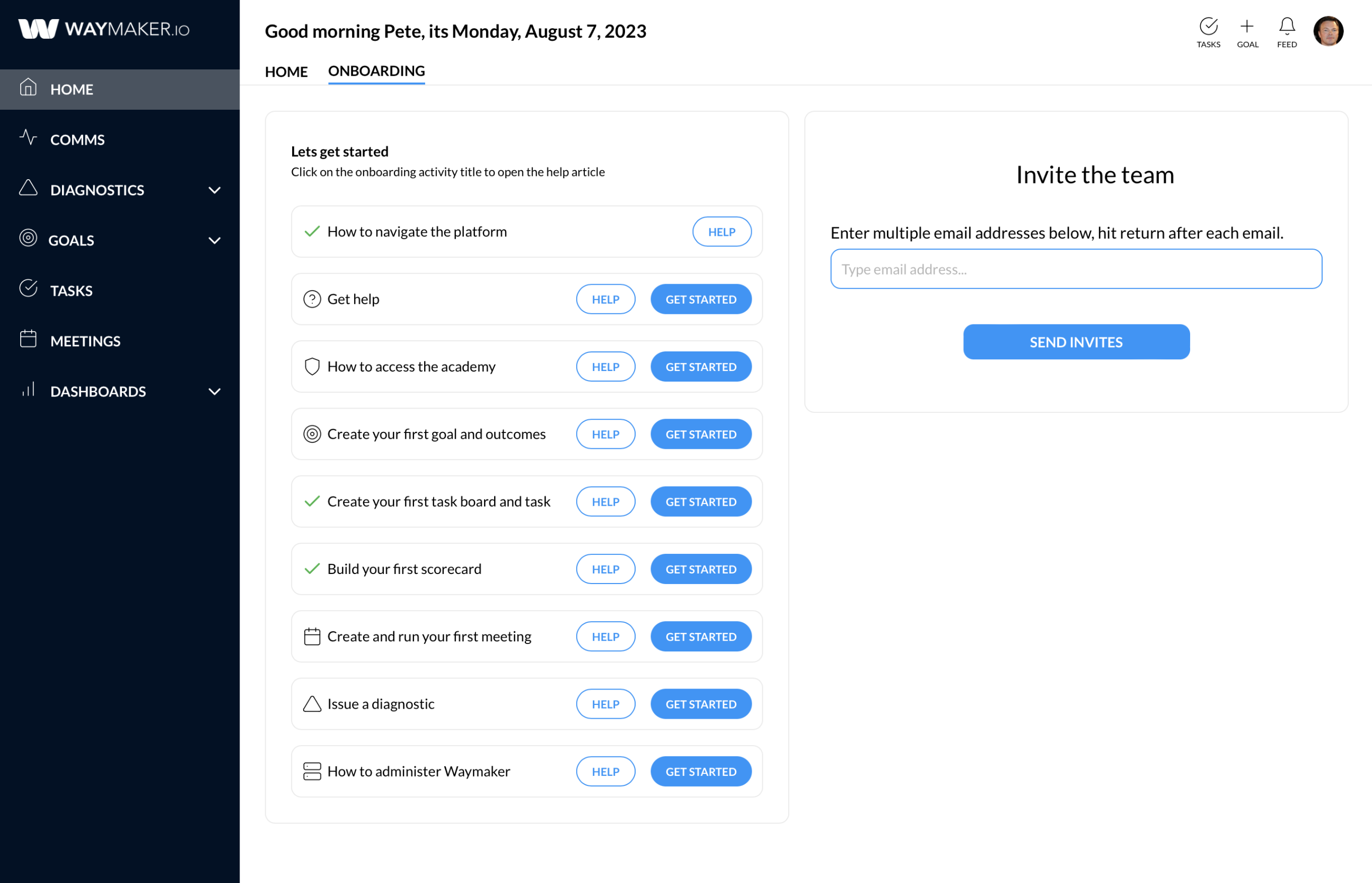
Task: Click GET STARTED for first goal and outcomes
Action: [701, 434]
